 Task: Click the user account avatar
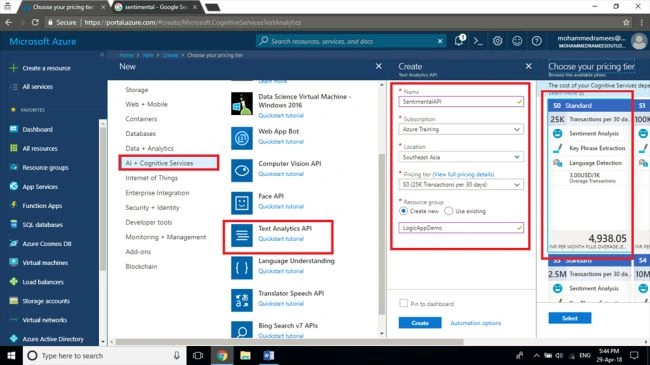pyautogui.click(x=639, y=41)
